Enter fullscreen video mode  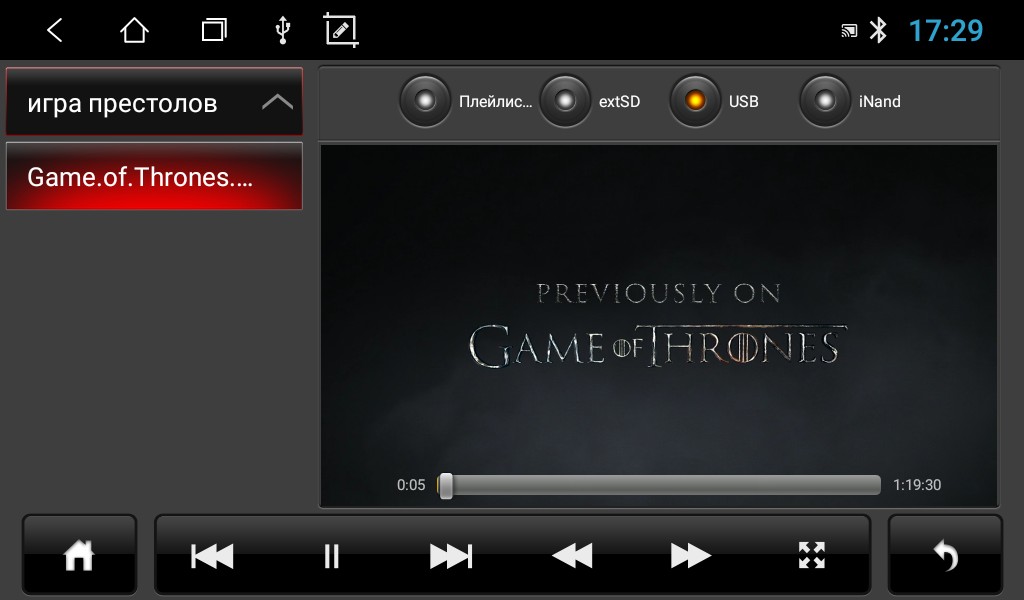point(812,555)
